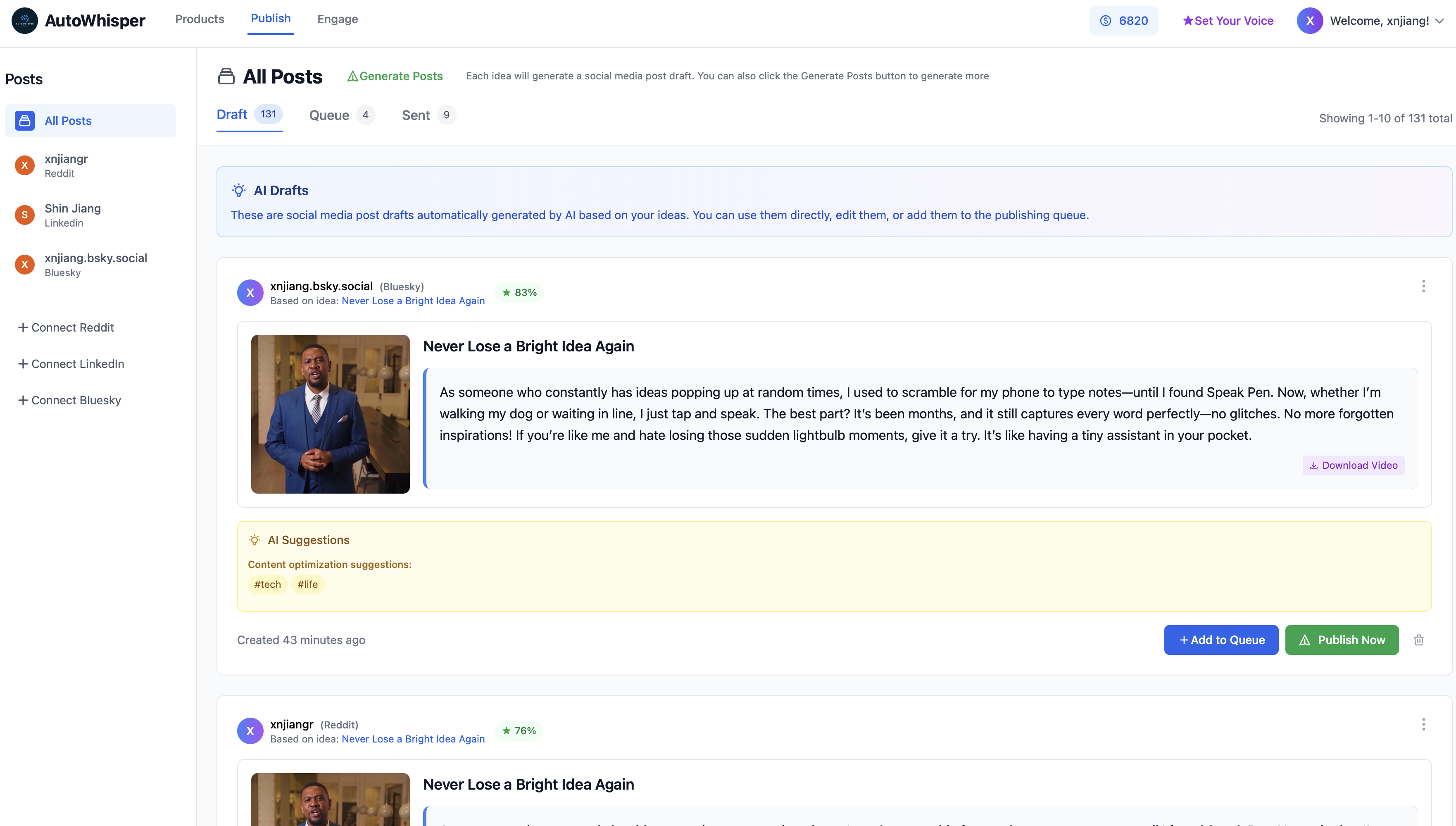
Task: Click the lightbulb icon in the AI Drafts banner
Action: 239,190
